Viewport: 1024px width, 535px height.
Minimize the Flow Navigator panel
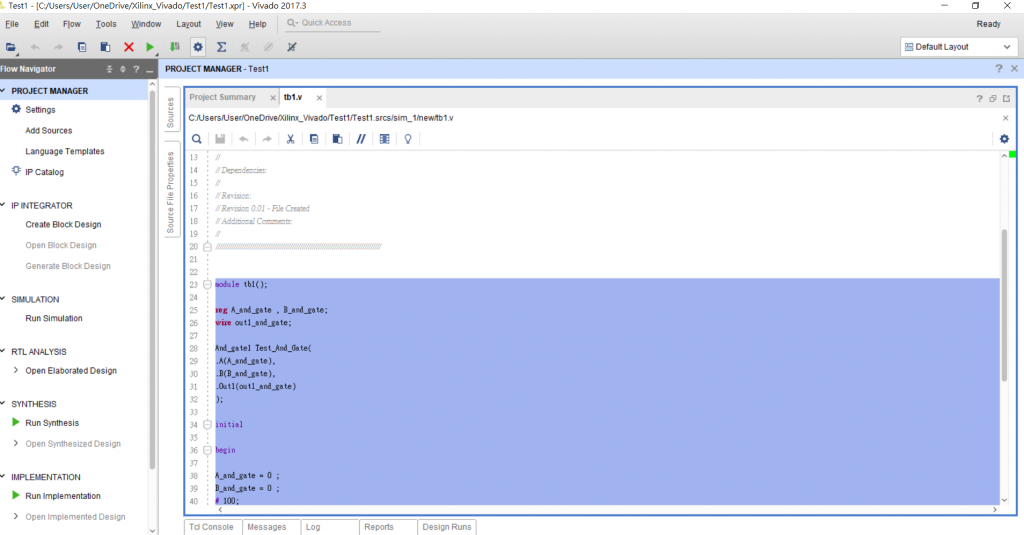[150, 69]
